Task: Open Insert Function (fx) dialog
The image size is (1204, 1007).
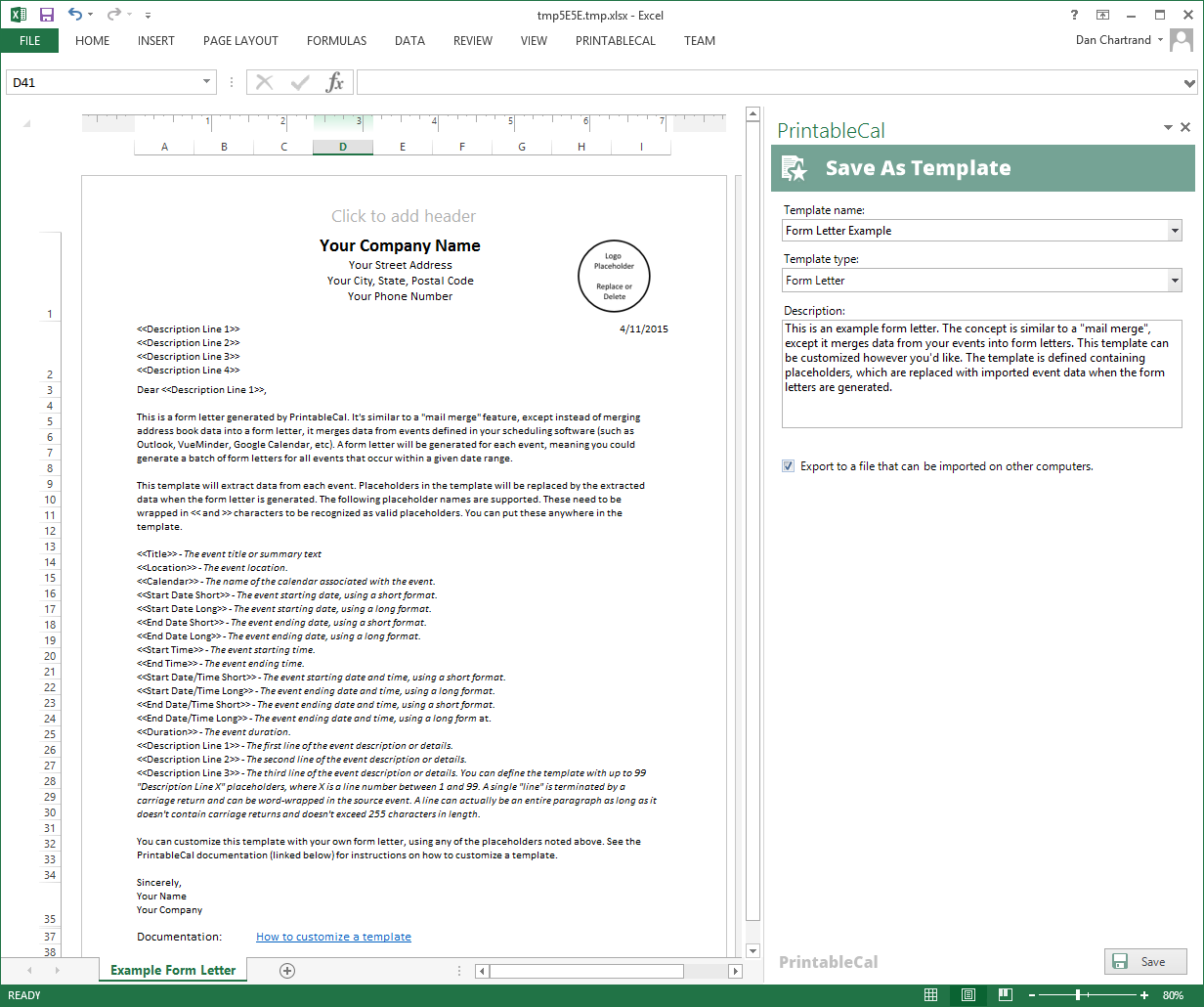Action: pyautogui.click(x=335, y=82)
